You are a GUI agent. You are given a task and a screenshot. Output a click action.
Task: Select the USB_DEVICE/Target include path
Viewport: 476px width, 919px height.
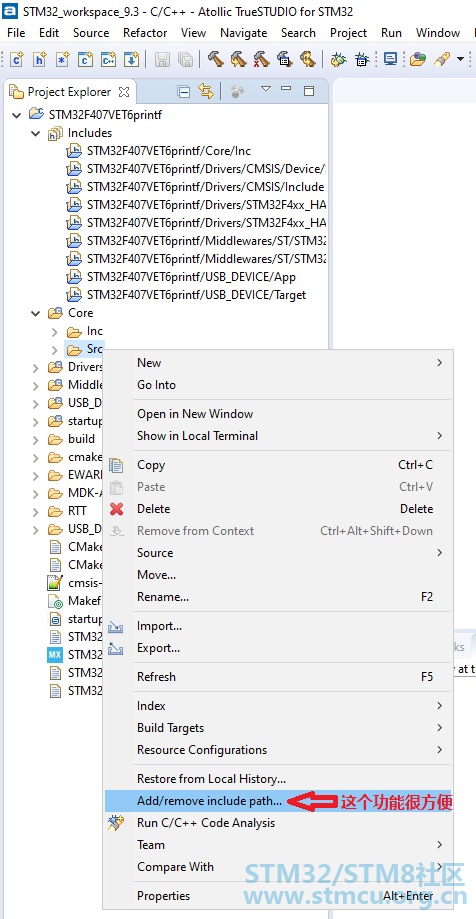196,295
